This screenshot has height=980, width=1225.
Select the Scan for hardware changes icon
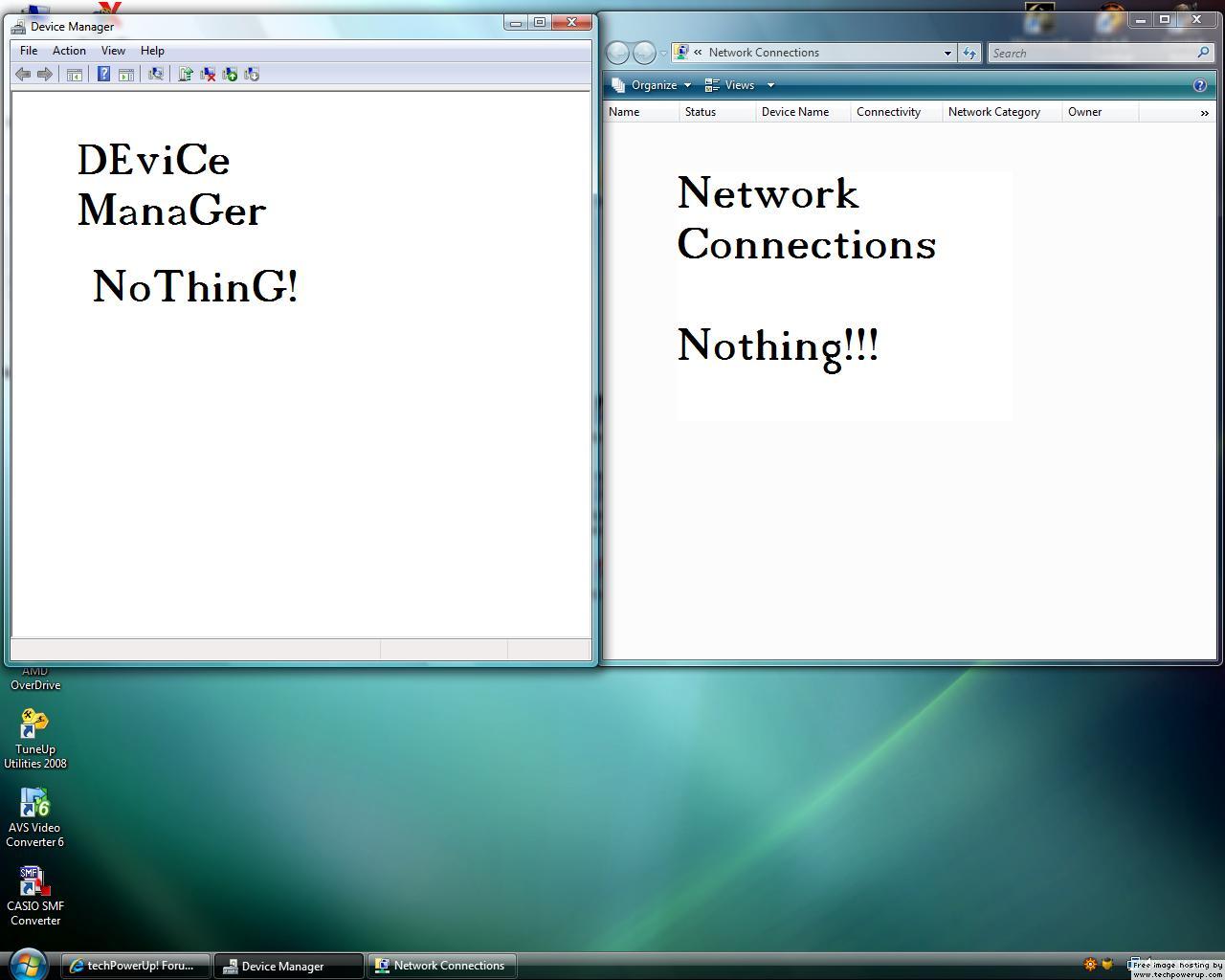pos(156,74)
